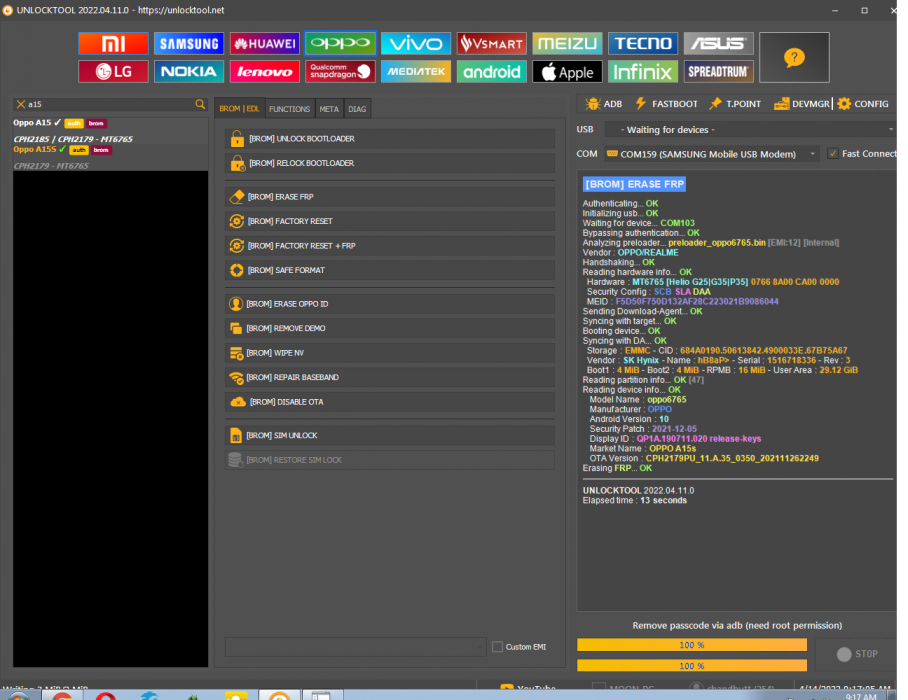Select the Xiaomi Mi brand logo

[113, 43]
